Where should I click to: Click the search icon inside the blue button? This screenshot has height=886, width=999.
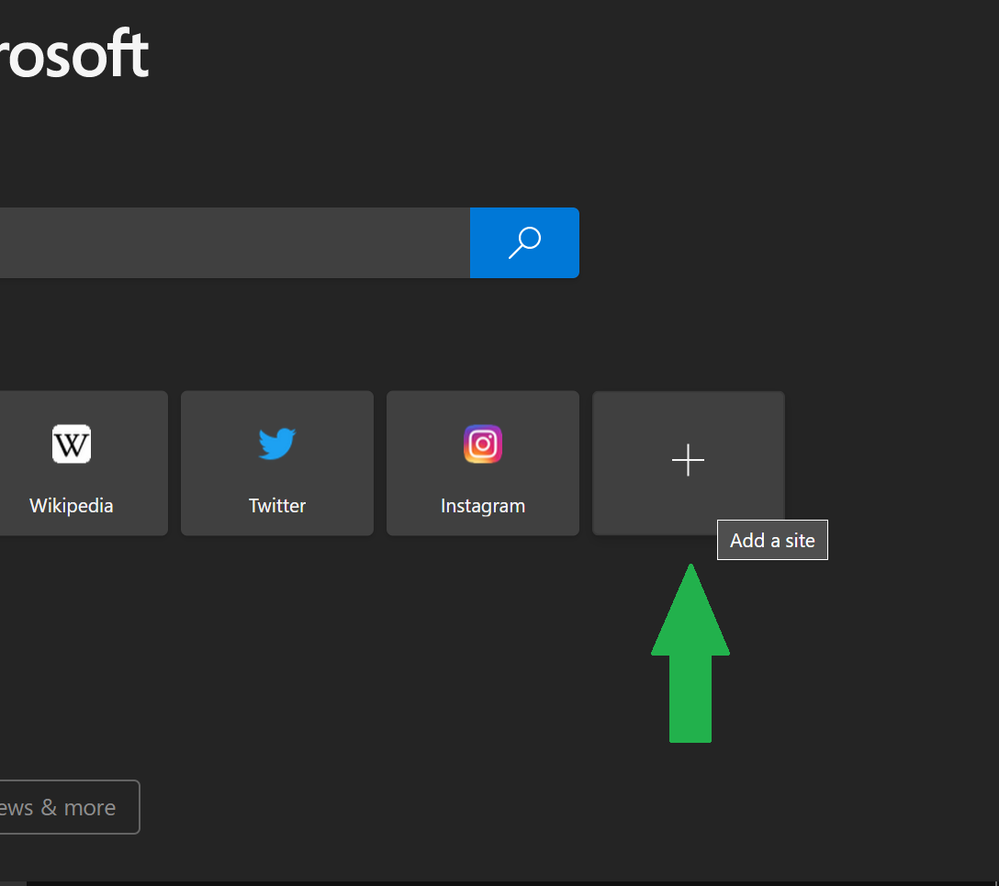pyautogui.click(x=524, y=242)
